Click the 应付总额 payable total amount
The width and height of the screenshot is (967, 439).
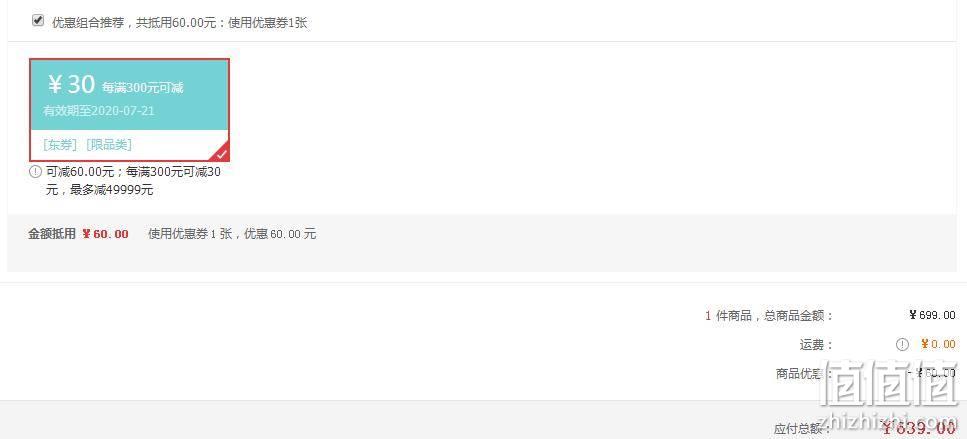coord(919,427)
